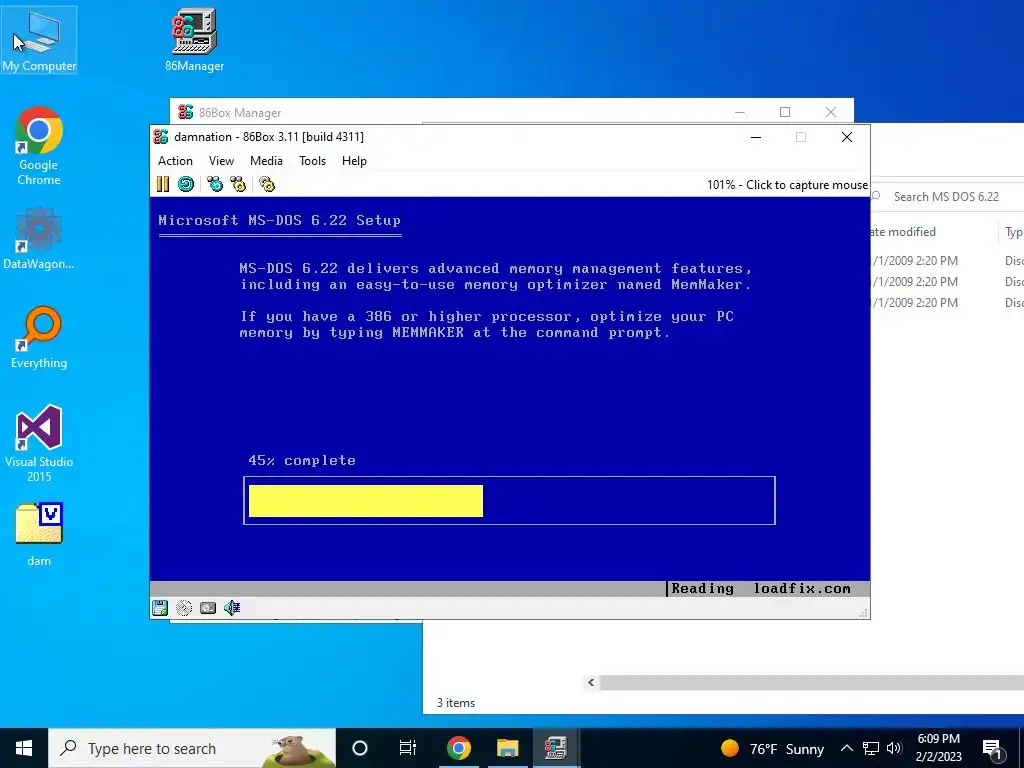Open the 86Box settings toolbar icon
Viewport: 1024px width, 768px height.
coord(266,185)
